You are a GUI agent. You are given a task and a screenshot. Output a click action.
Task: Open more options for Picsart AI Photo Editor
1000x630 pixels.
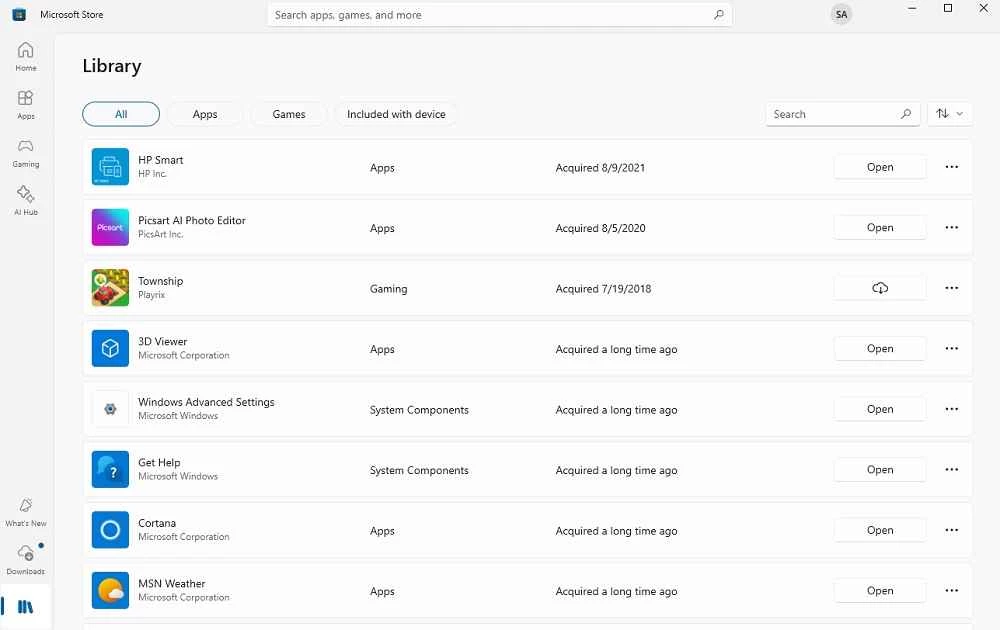click(951, 228)
